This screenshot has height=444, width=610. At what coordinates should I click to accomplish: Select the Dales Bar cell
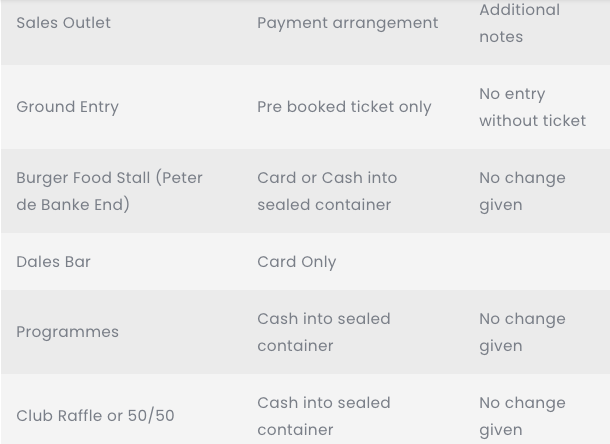coord(53,261)
